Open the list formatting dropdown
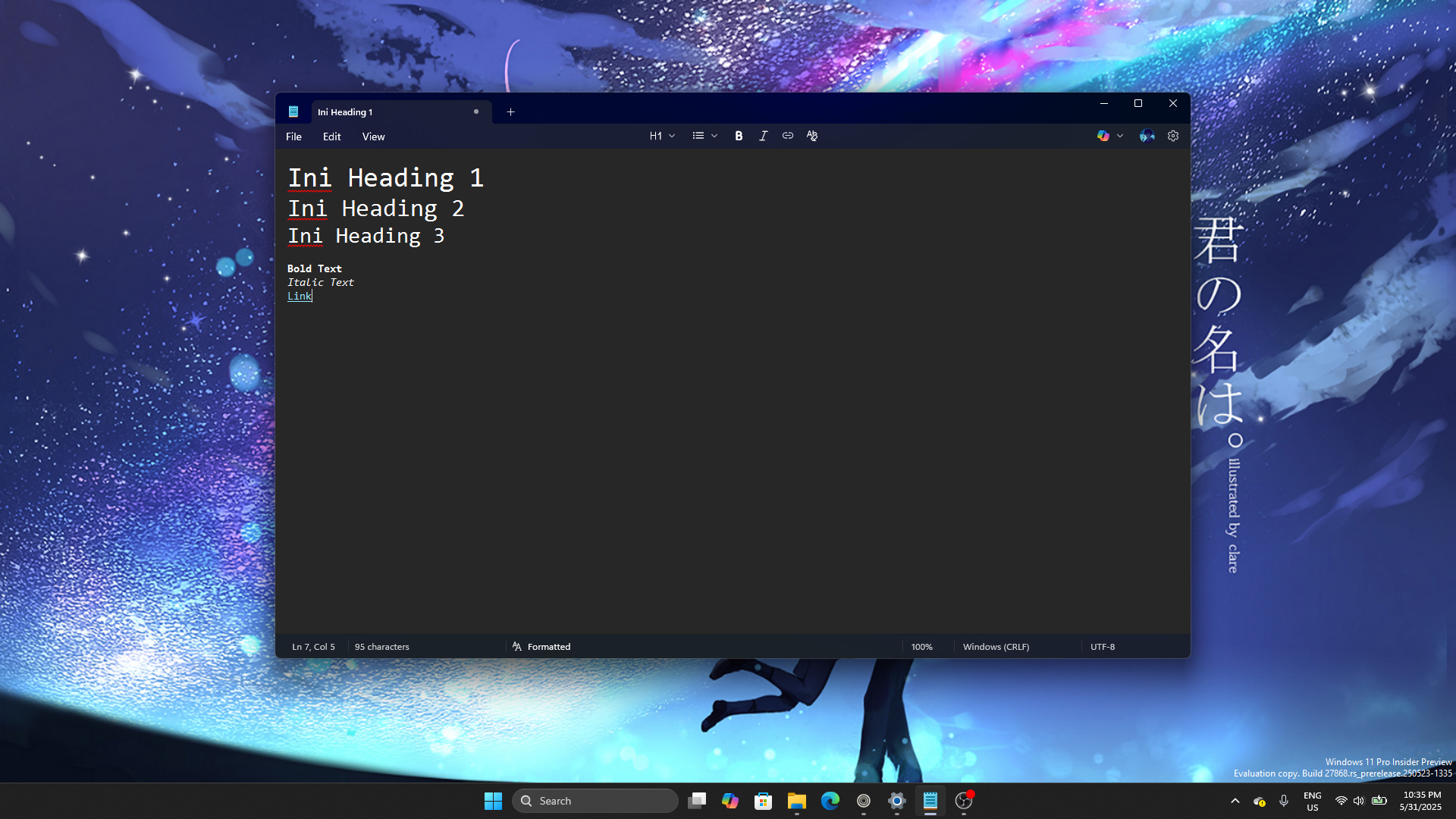This screenshot has width=1456, height=819. [704, 136]
